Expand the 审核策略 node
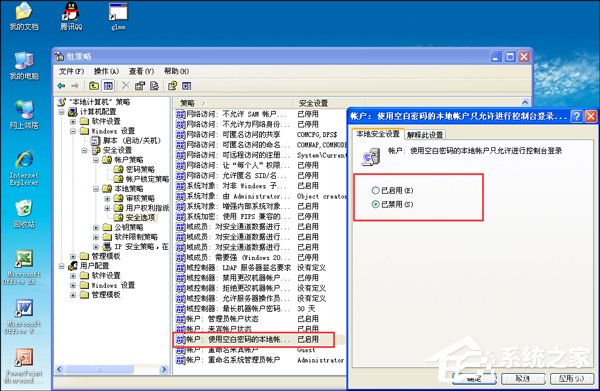The height and width of the screenshot is (391, 600). (x=108, y=198)
